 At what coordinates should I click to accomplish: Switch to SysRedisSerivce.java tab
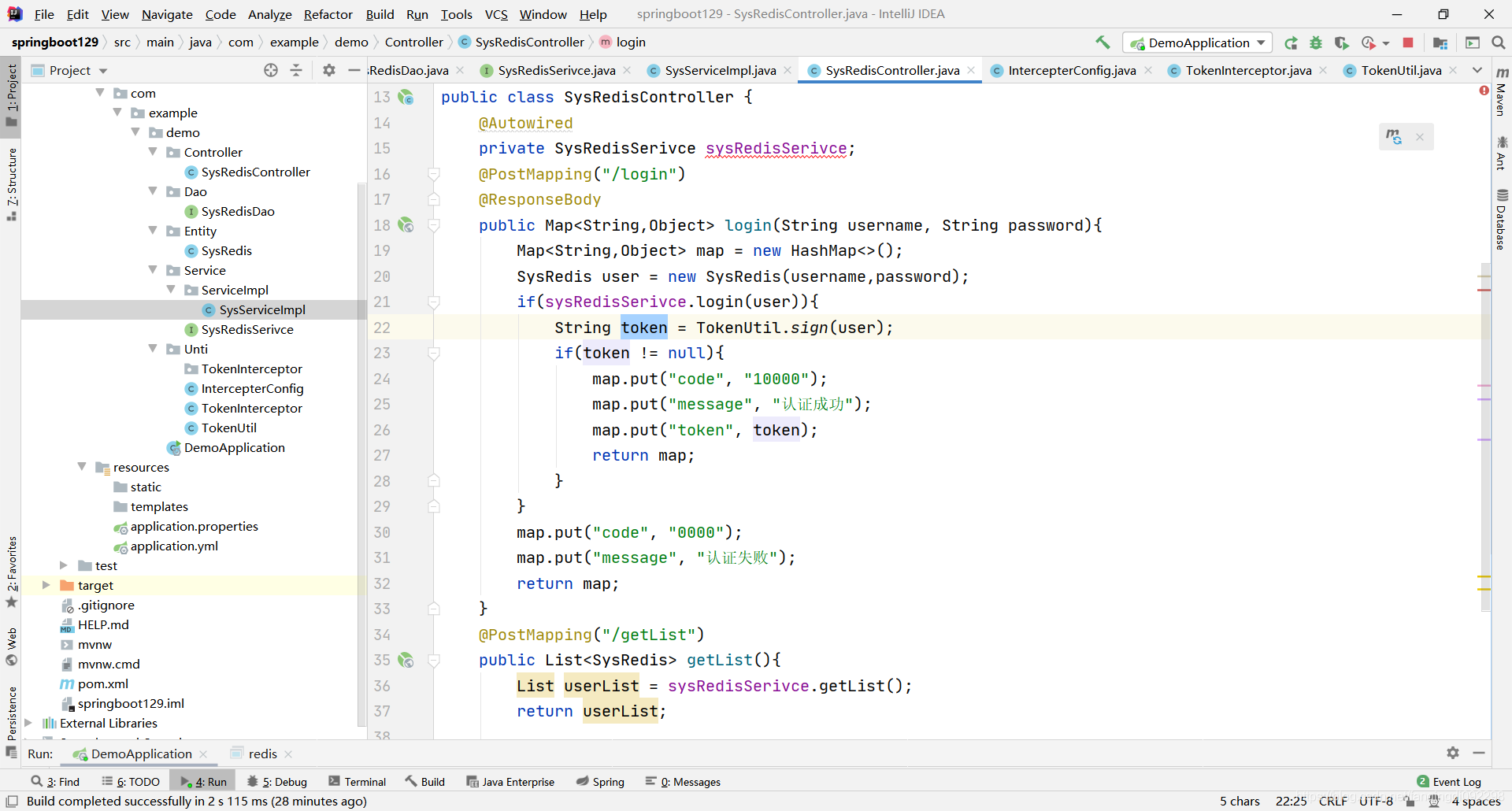[x=557, y=70]
